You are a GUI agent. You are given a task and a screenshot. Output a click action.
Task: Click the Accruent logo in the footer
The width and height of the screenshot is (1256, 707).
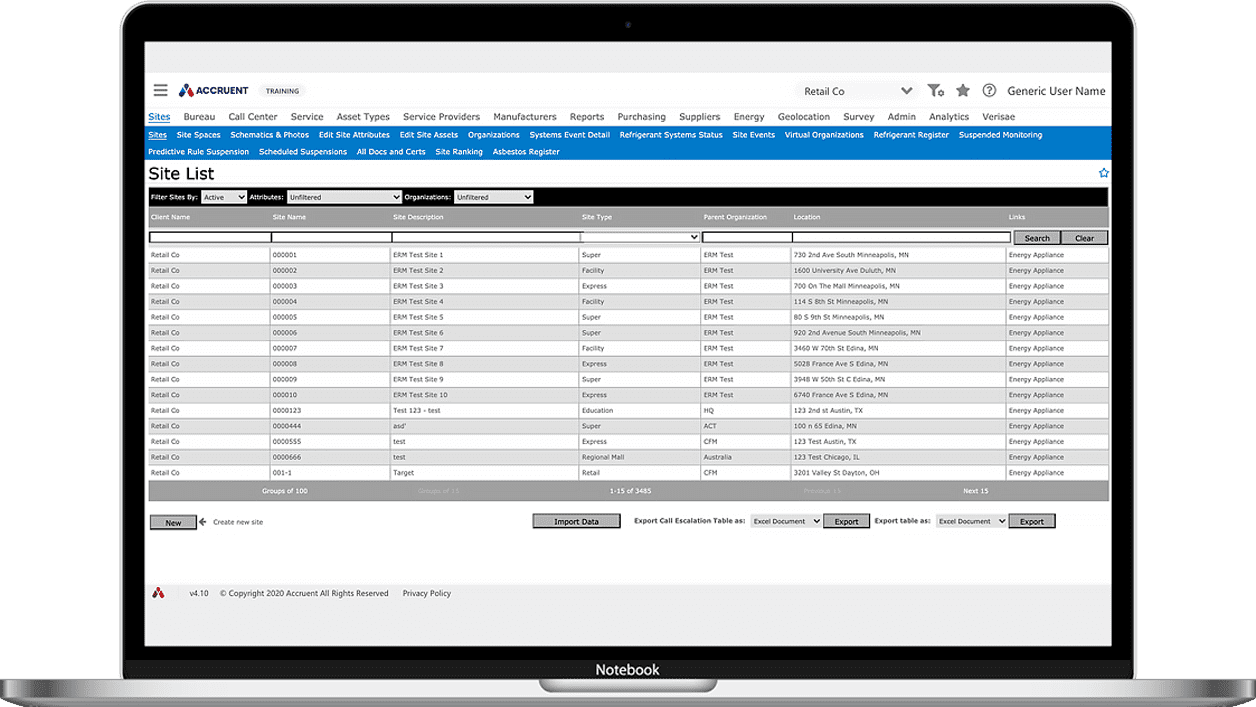(x=158, y=593)
